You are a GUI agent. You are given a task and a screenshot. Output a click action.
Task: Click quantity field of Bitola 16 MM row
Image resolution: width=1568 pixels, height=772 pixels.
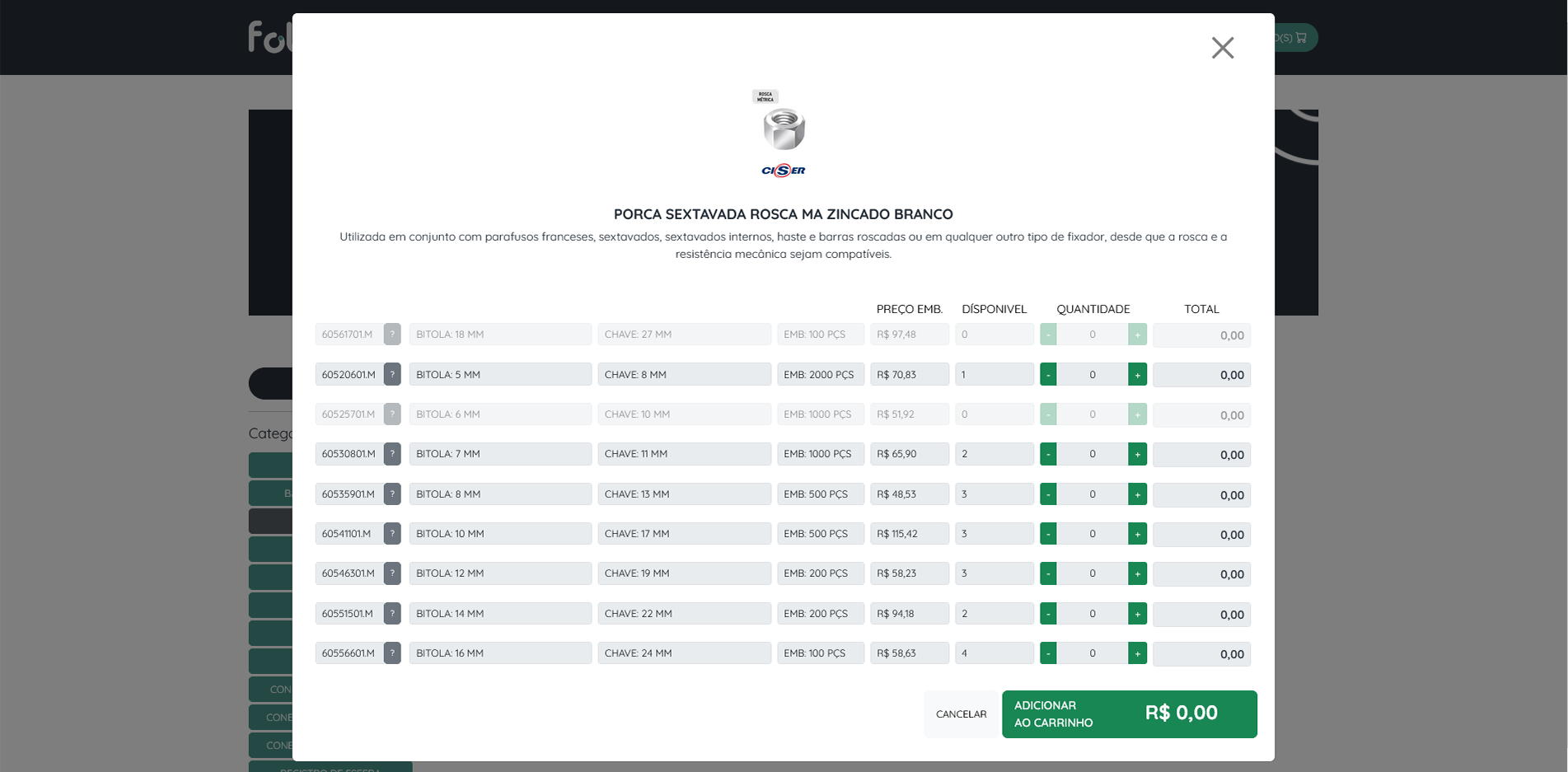point(1093,653)
